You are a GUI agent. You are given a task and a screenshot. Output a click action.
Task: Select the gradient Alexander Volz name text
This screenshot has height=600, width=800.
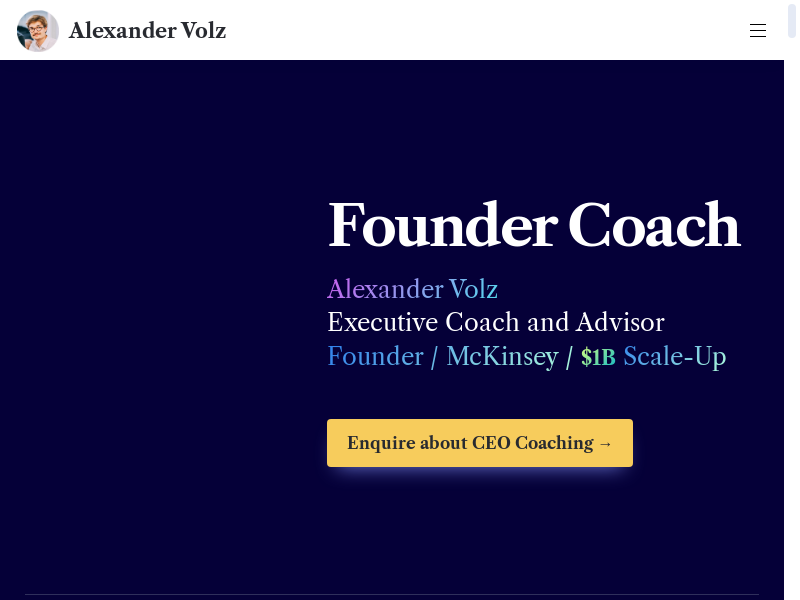(412, 290)
